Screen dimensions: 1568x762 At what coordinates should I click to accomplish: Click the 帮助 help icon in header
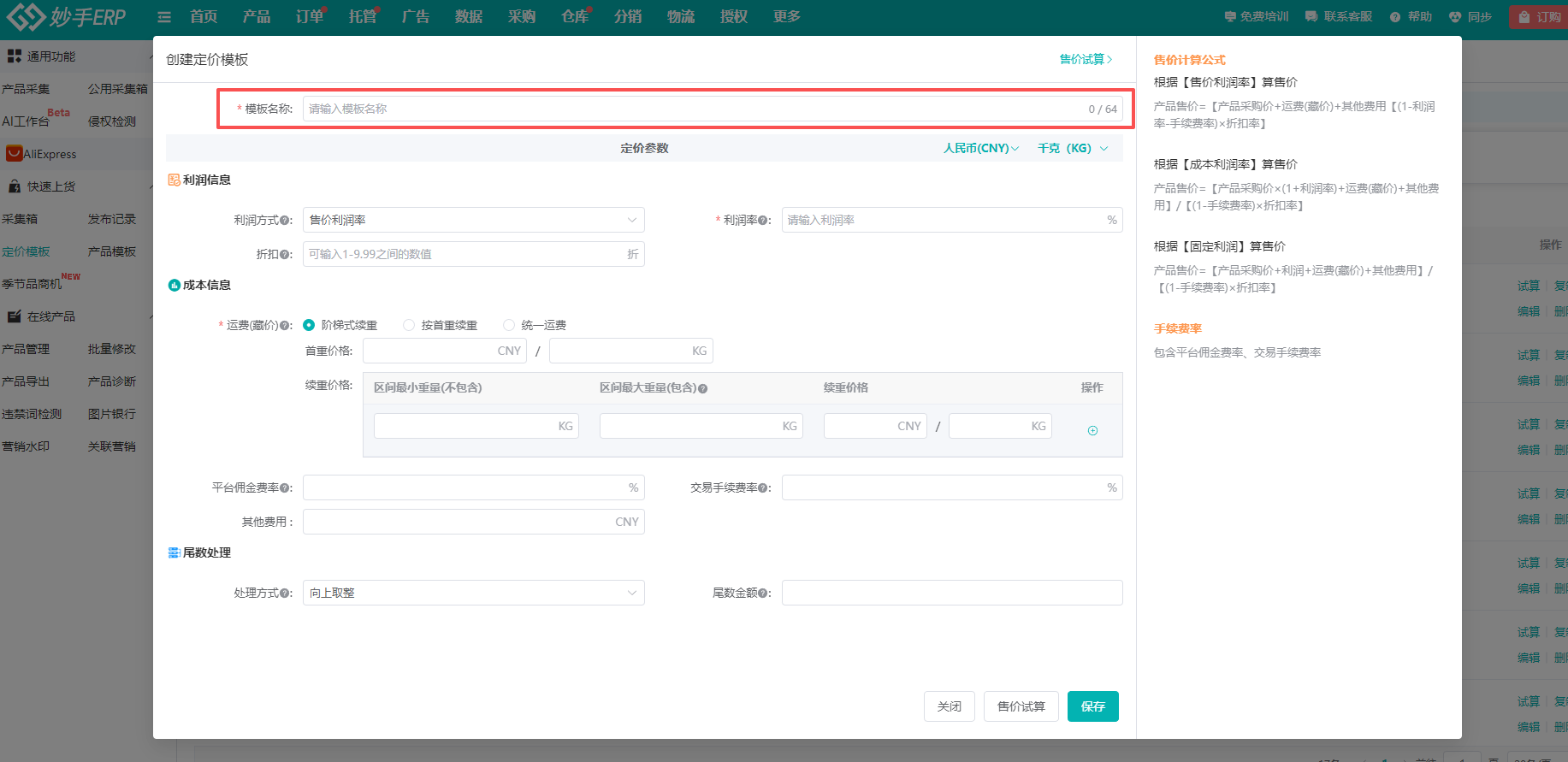1395,17
